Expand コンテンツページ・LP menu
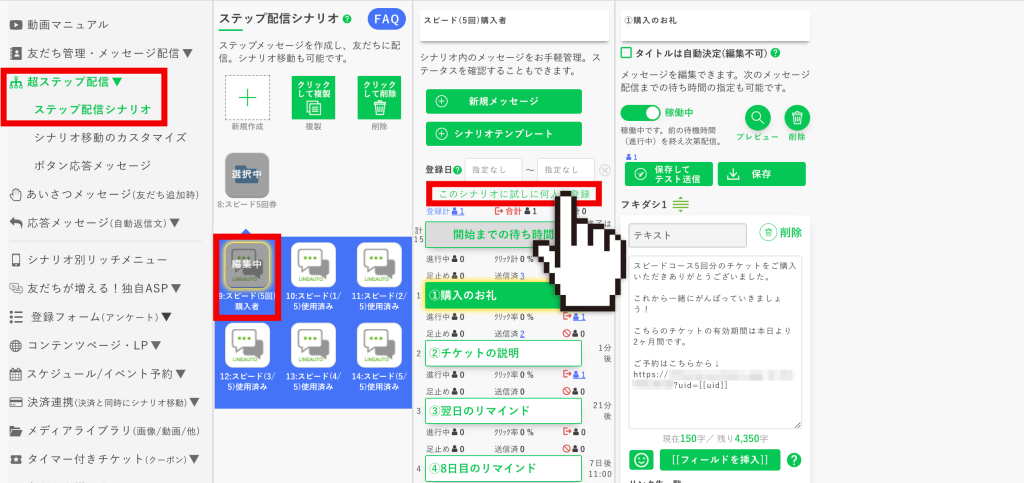 coord(85,345)
